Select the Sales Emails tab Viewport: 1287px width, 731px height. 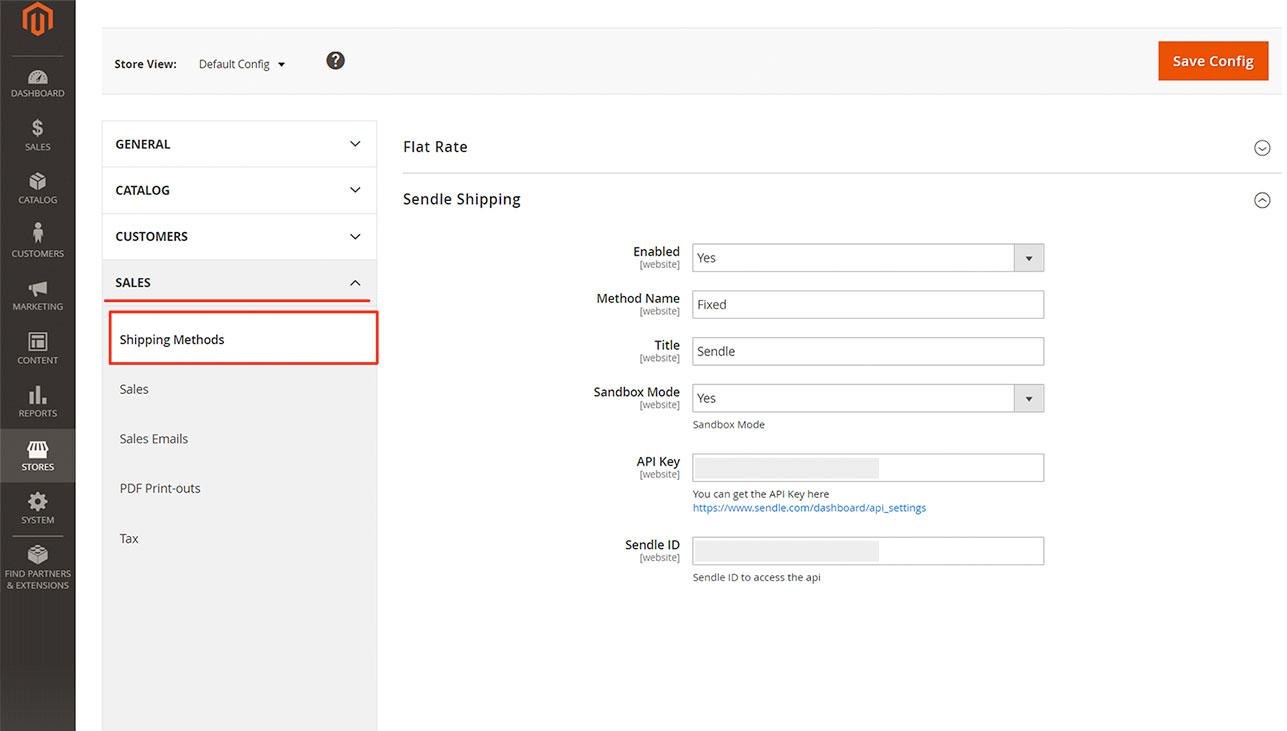(154, 439)
